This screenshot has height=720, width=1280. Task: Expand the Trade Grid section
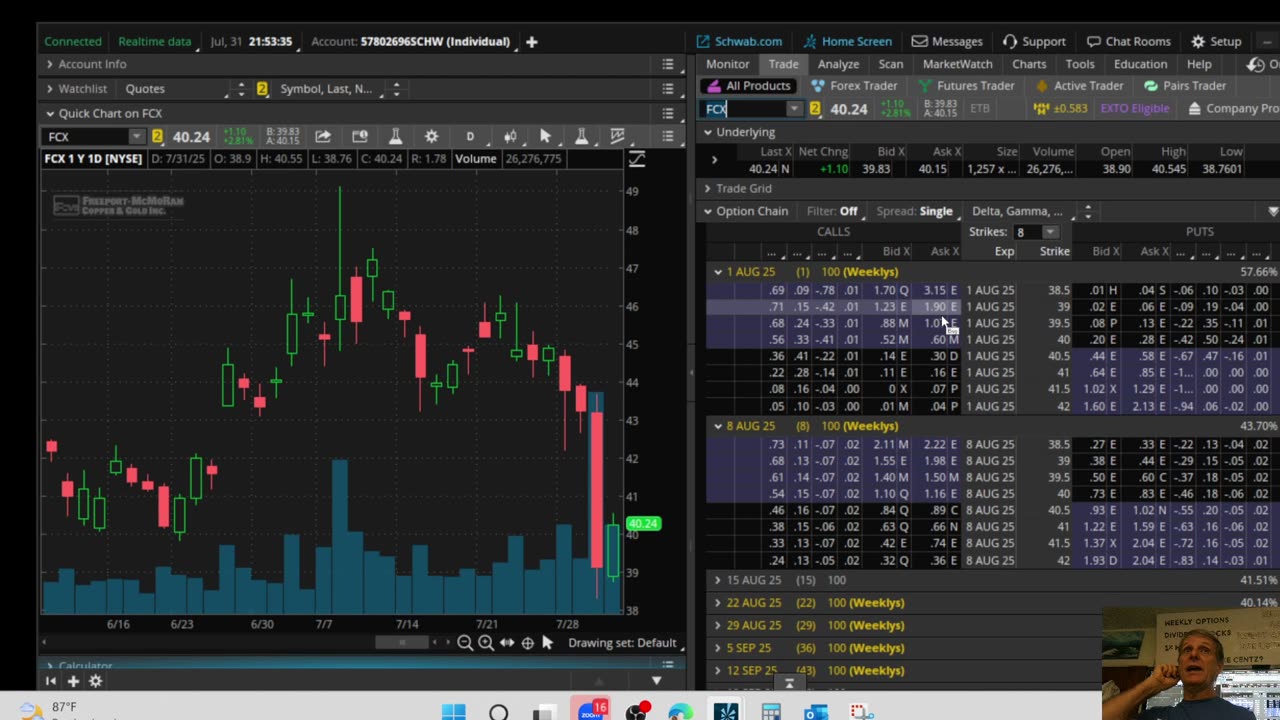click(708, 188)
